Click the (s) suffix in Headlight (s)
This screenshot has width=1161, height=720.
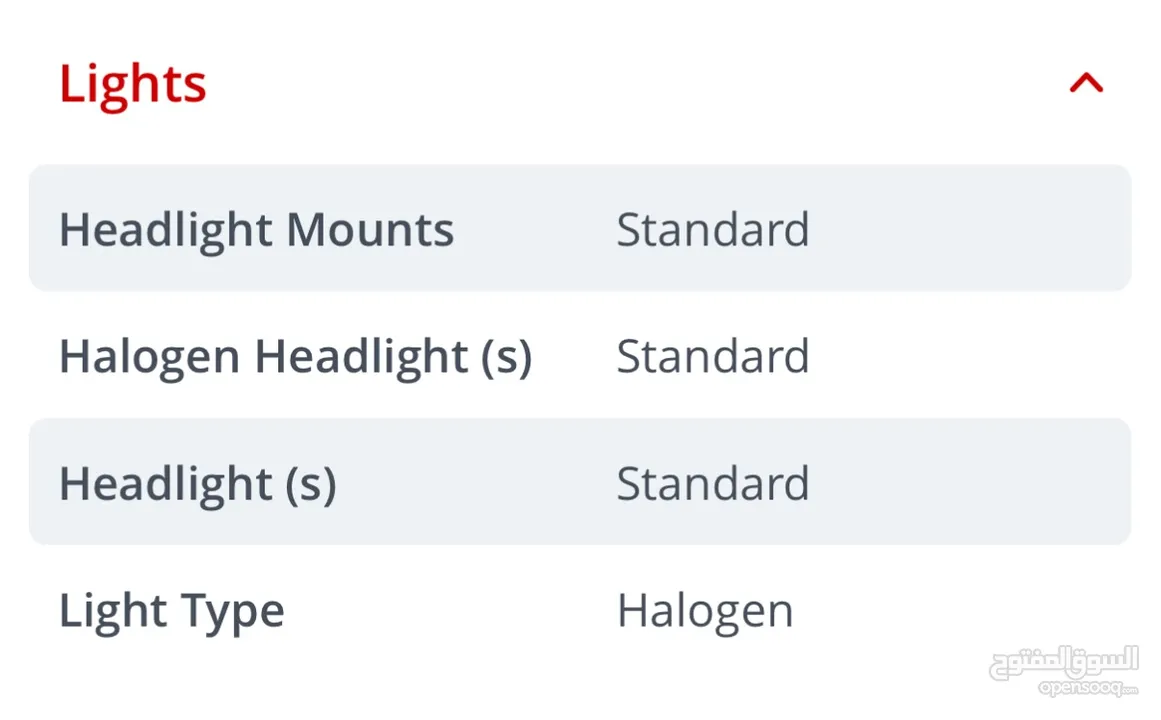311,485
